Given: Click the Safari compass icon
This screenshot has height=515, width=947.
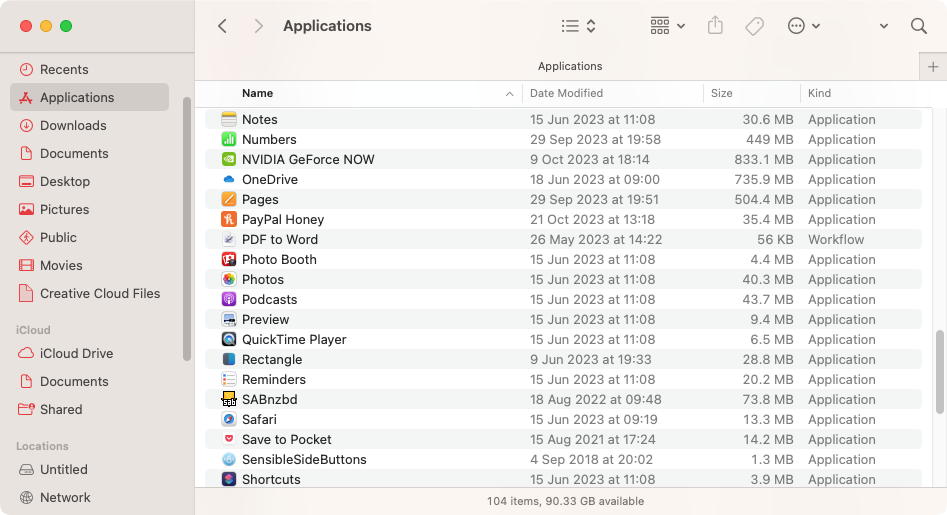Looking at the screenshot, I should 228,419.
